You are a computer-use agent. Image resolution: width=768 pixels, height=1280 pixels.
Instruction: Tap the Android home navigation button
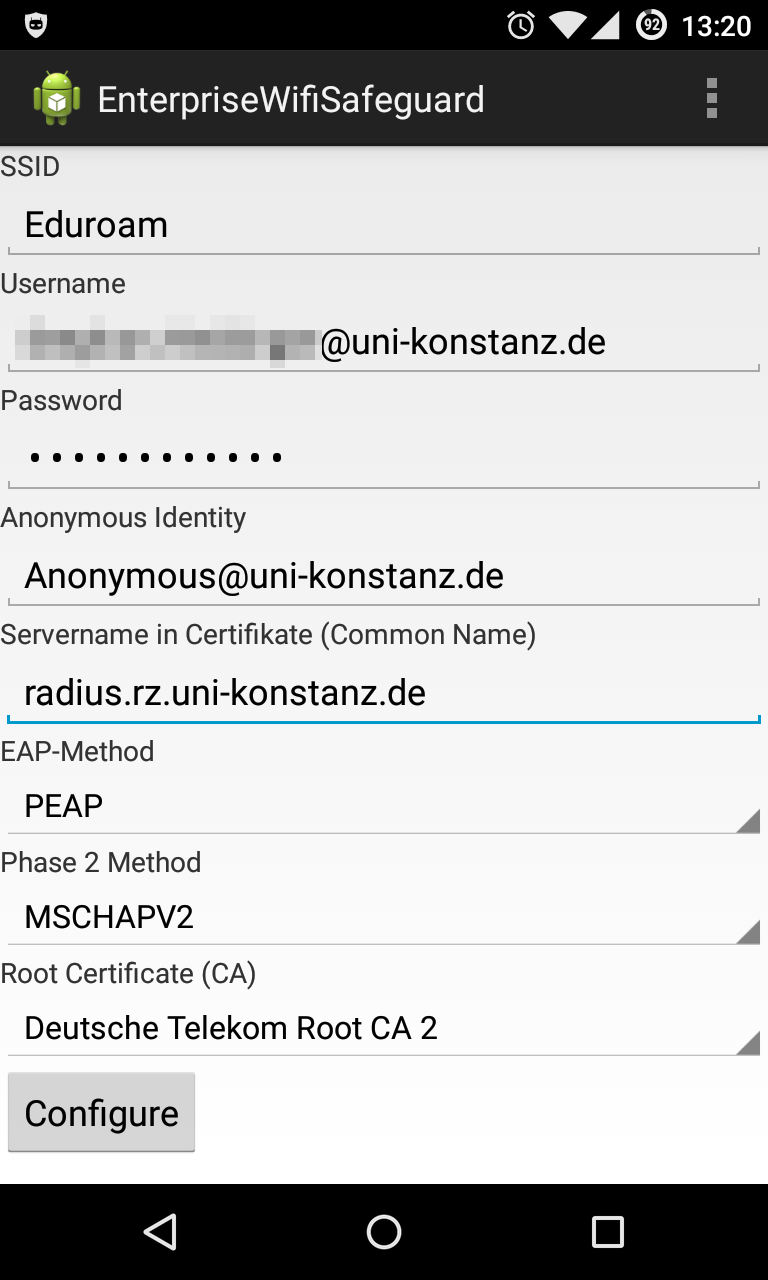coord(384,1232)
